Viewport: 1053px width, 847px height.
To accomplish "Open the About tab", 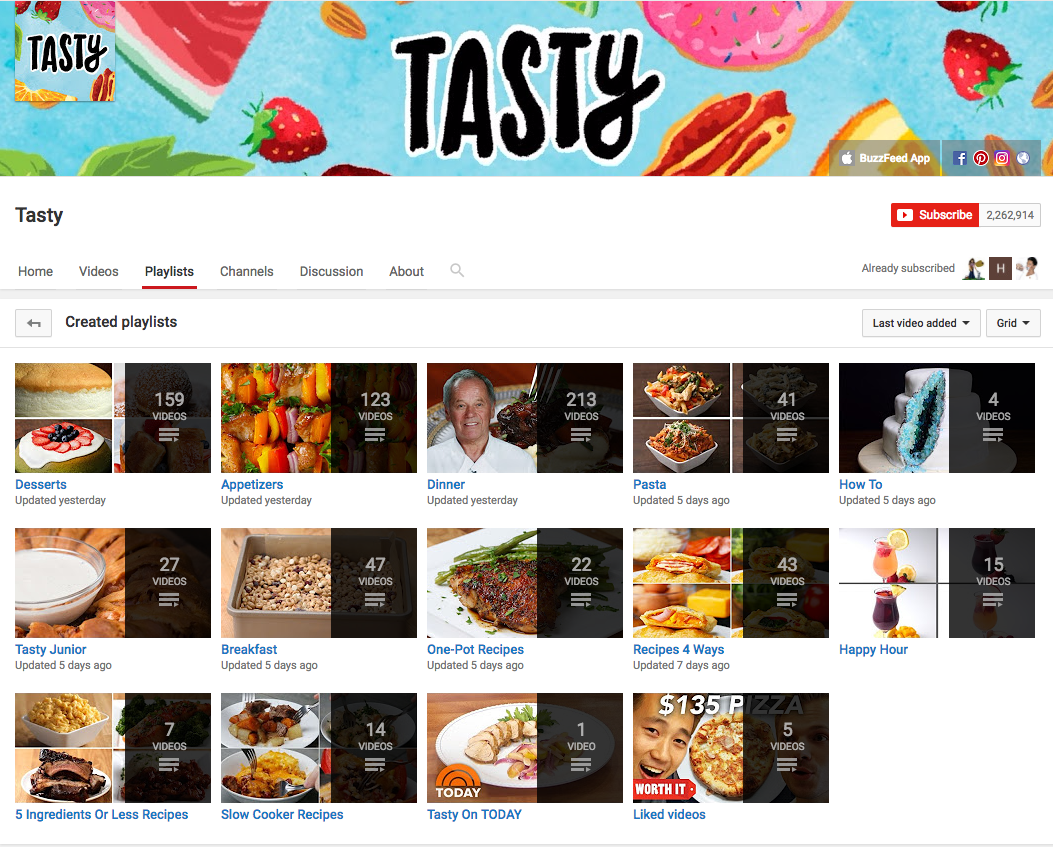I will tap(406, 271).
